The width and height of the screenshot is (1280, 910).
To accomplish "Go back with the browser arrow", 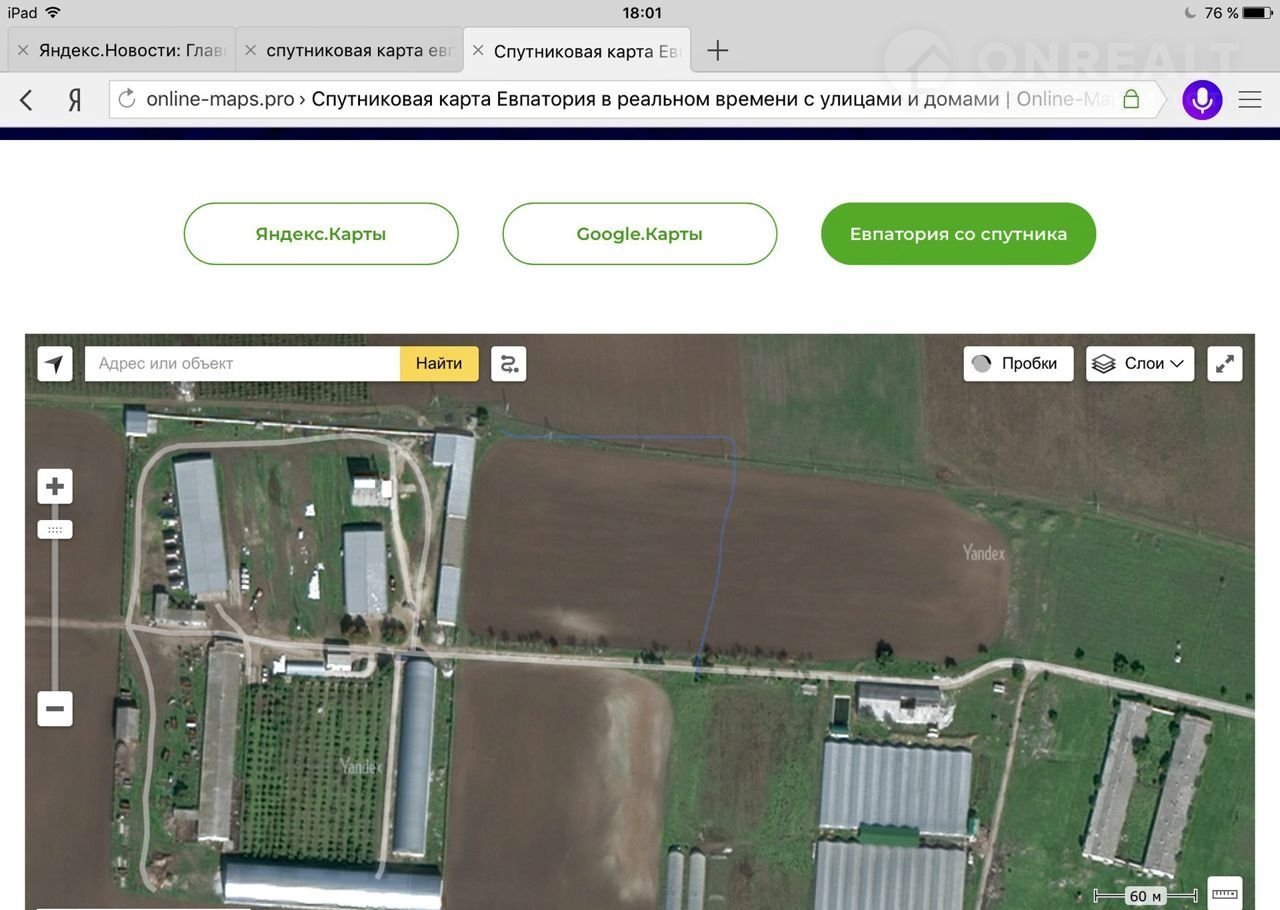I will pos(27,100).
